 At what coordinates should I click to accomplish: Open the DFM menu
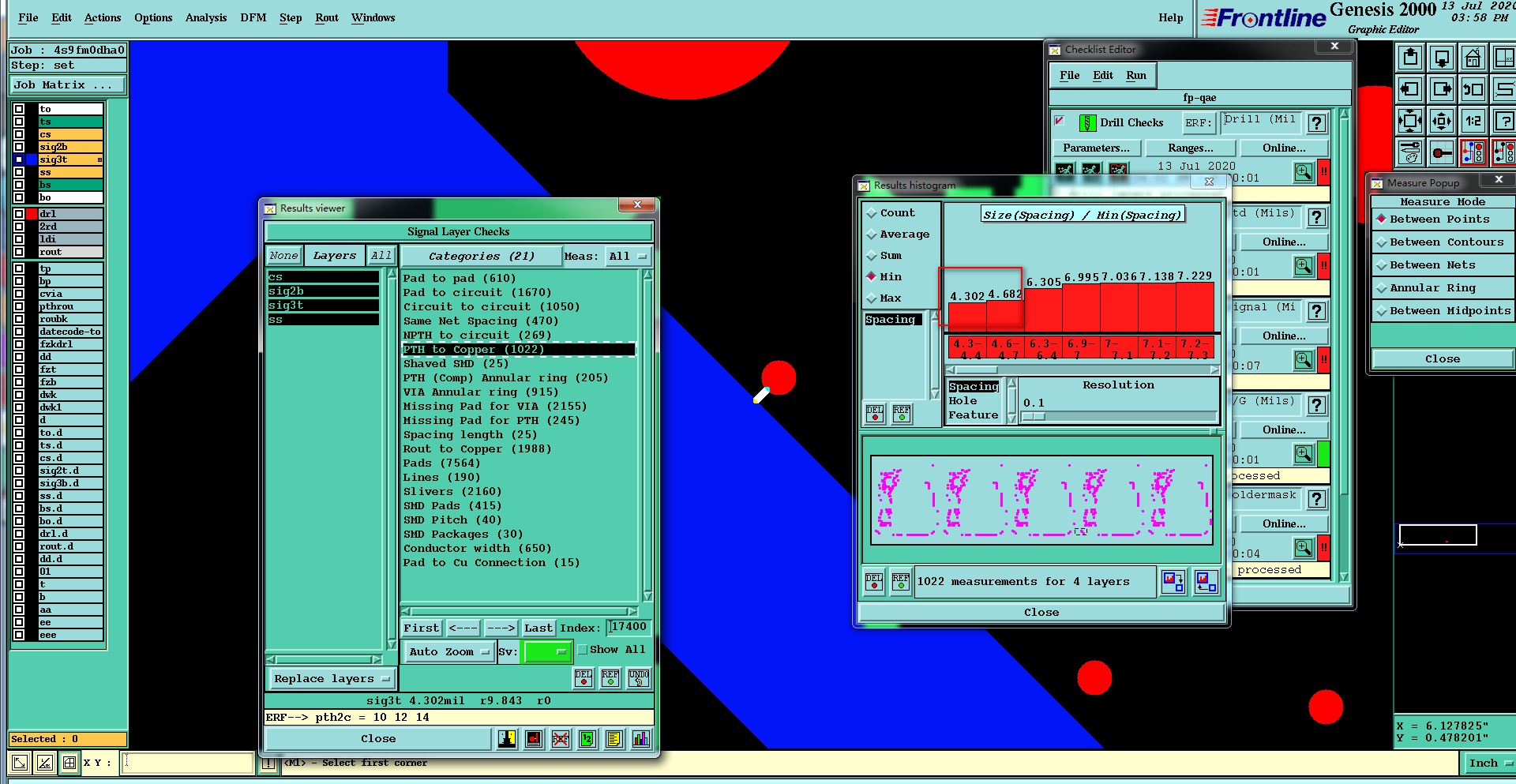[x=253, y=17]
